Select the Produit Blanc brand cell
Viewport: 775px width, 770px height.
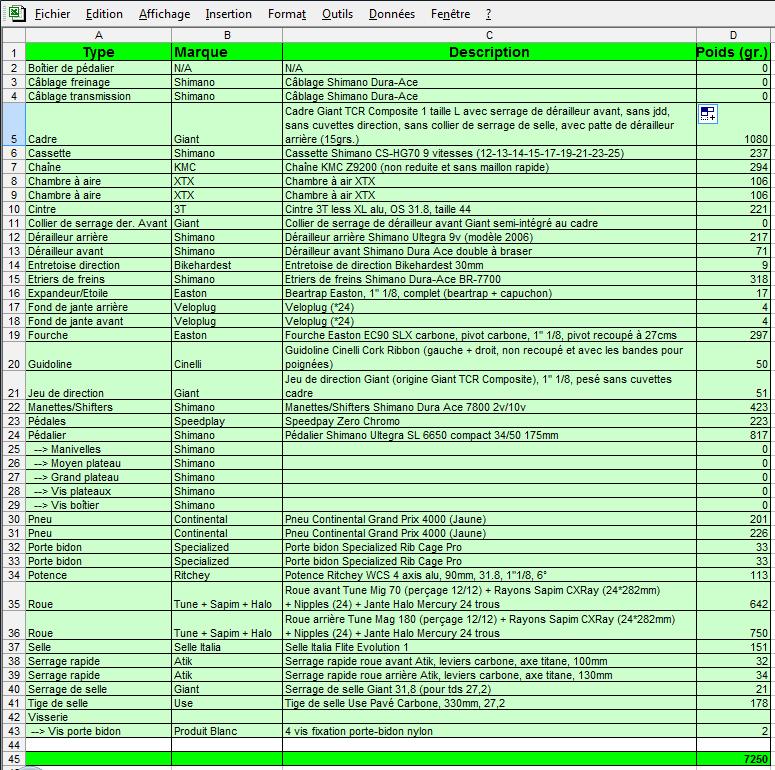pyautogui.click(x=227, y=731)
